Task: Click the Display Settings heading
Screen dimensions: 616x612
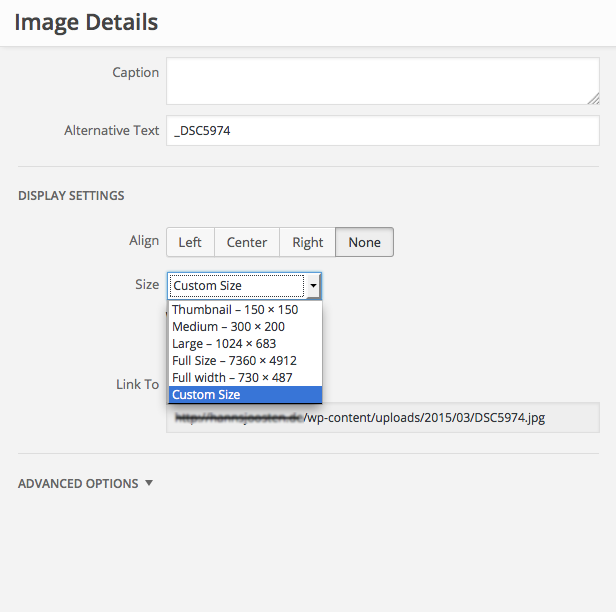Action: tap(71, 196)
